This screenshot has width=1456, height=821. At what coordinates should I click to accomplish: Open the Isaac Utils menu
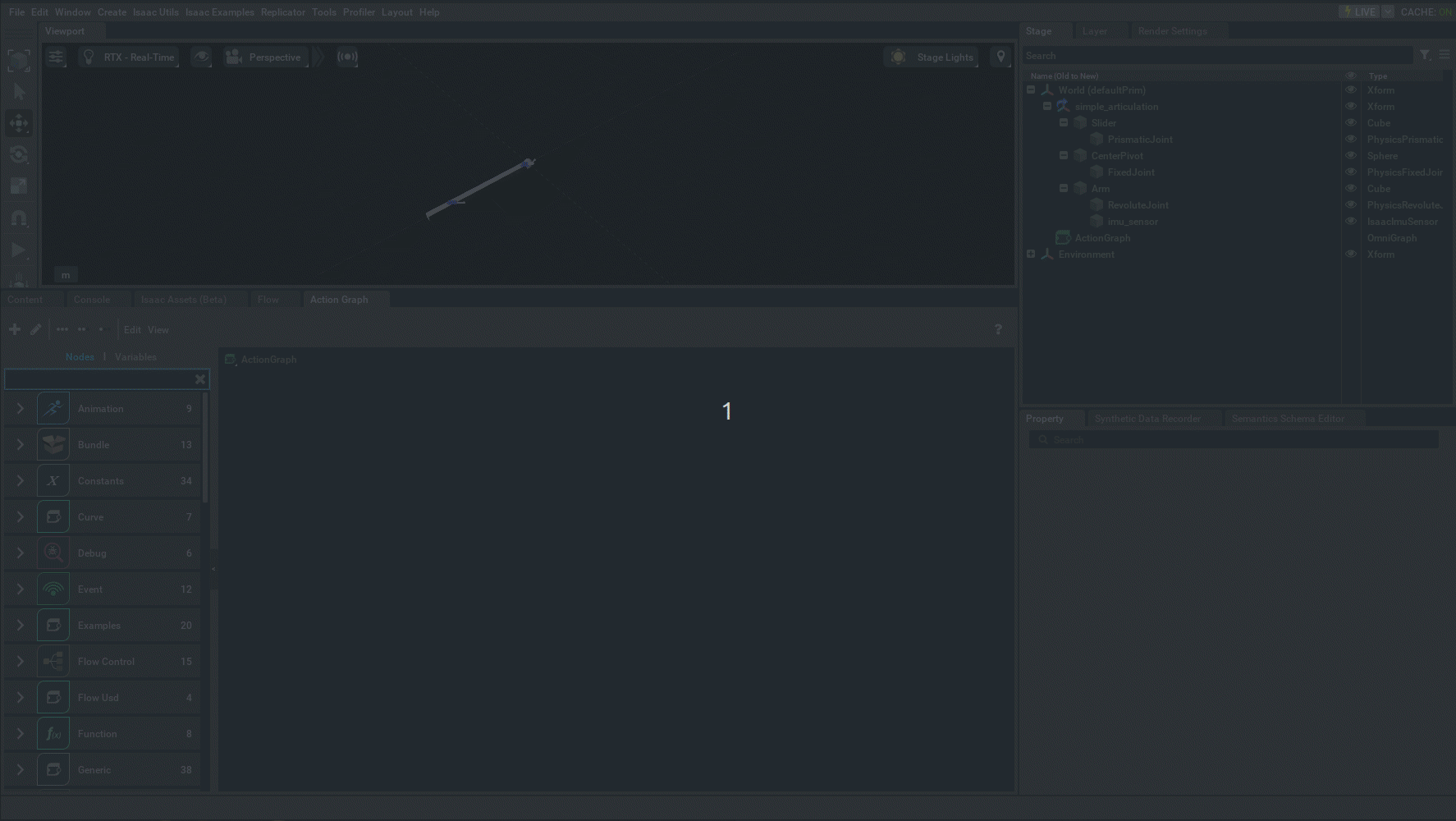pyautogui.click(x=156, y=12)
